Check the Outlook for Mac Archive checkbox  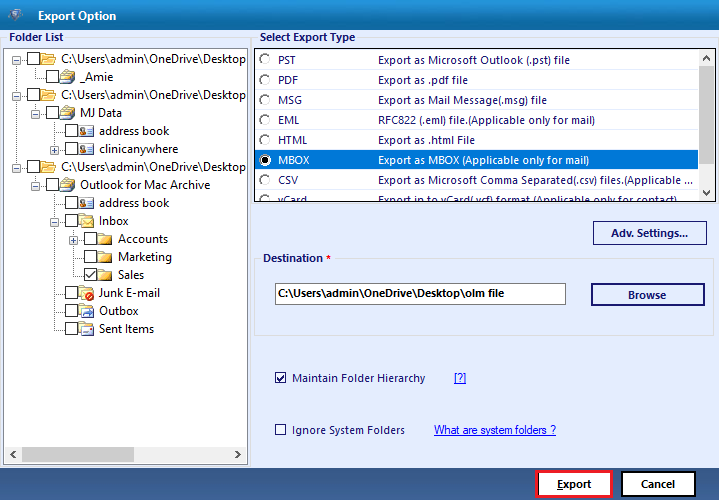pyautogui.click(x=52, y=184)
